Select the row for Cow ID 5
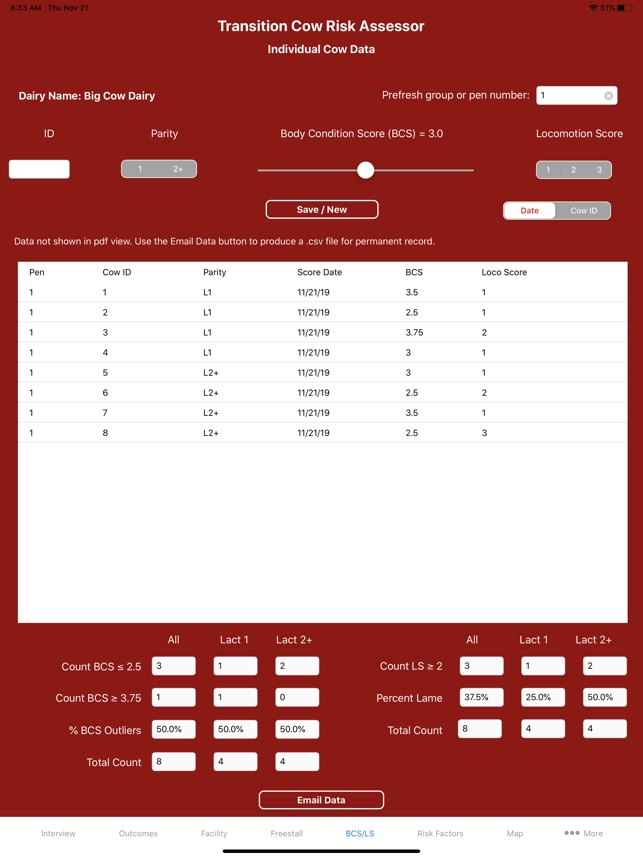 (323, 373)
